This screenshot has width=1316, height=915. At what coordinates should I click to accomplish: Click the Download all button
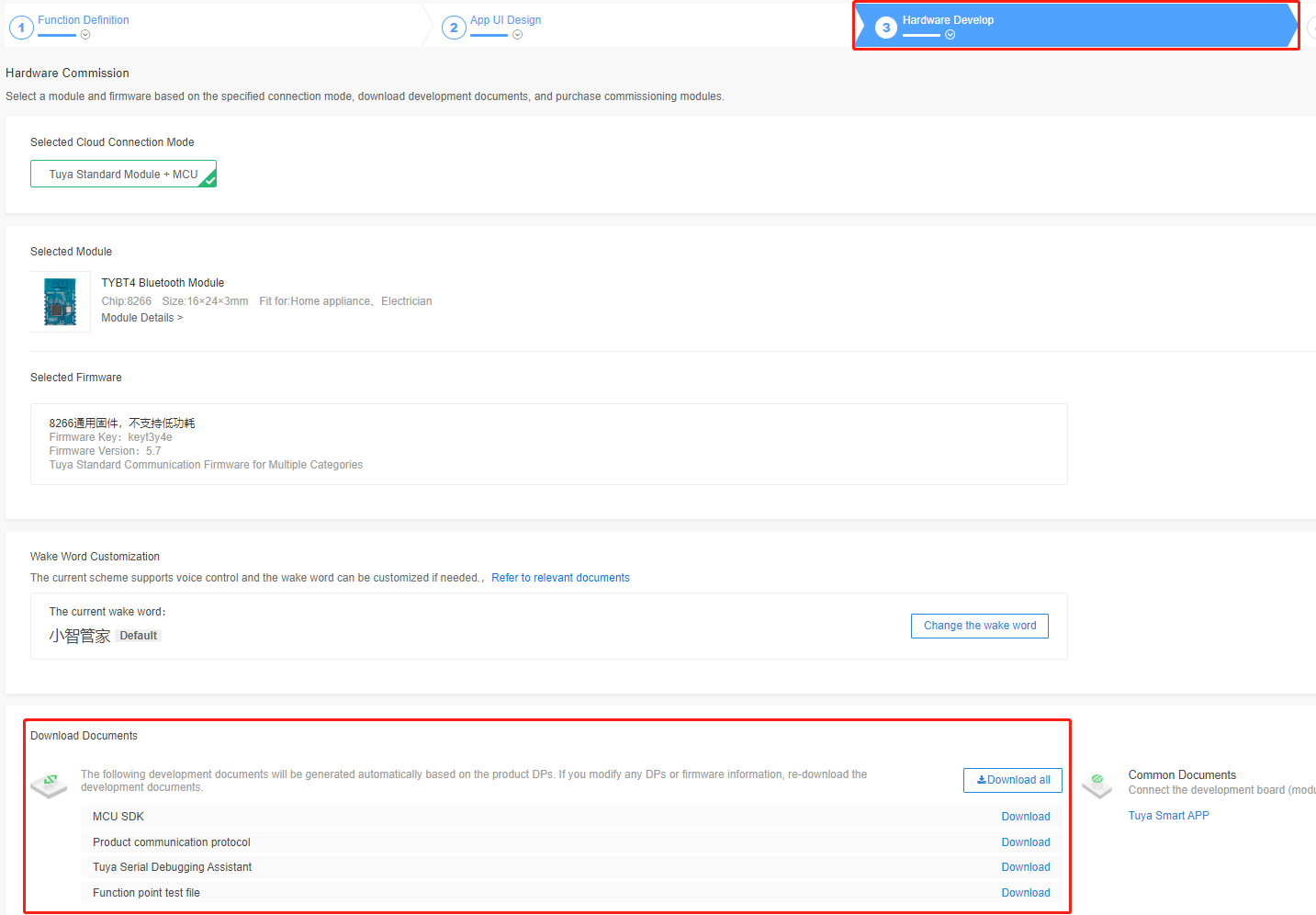1013,780
